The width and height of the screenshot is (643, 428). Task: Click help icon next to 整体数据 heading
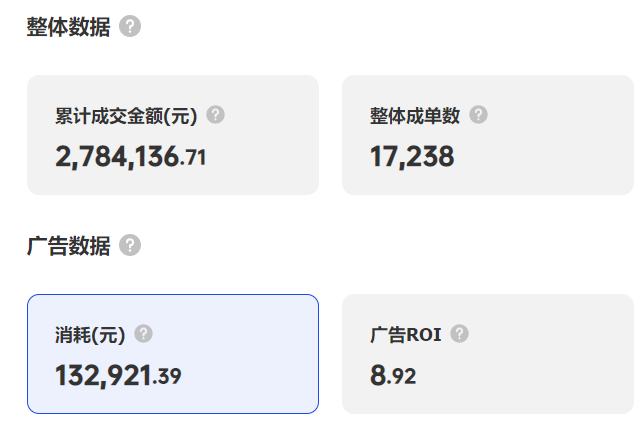[x=130, y=27]
